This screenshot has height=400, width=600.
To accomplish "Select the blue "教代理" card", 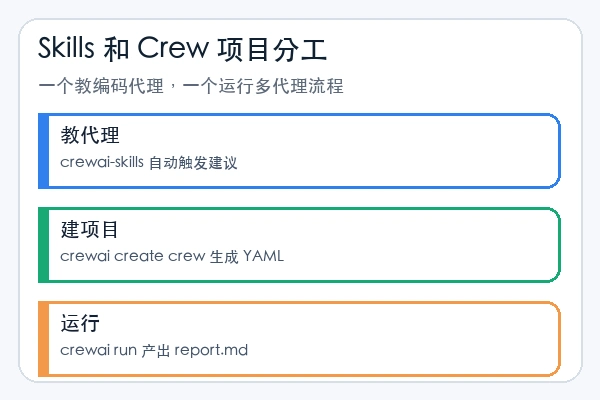I will [299, 151].
